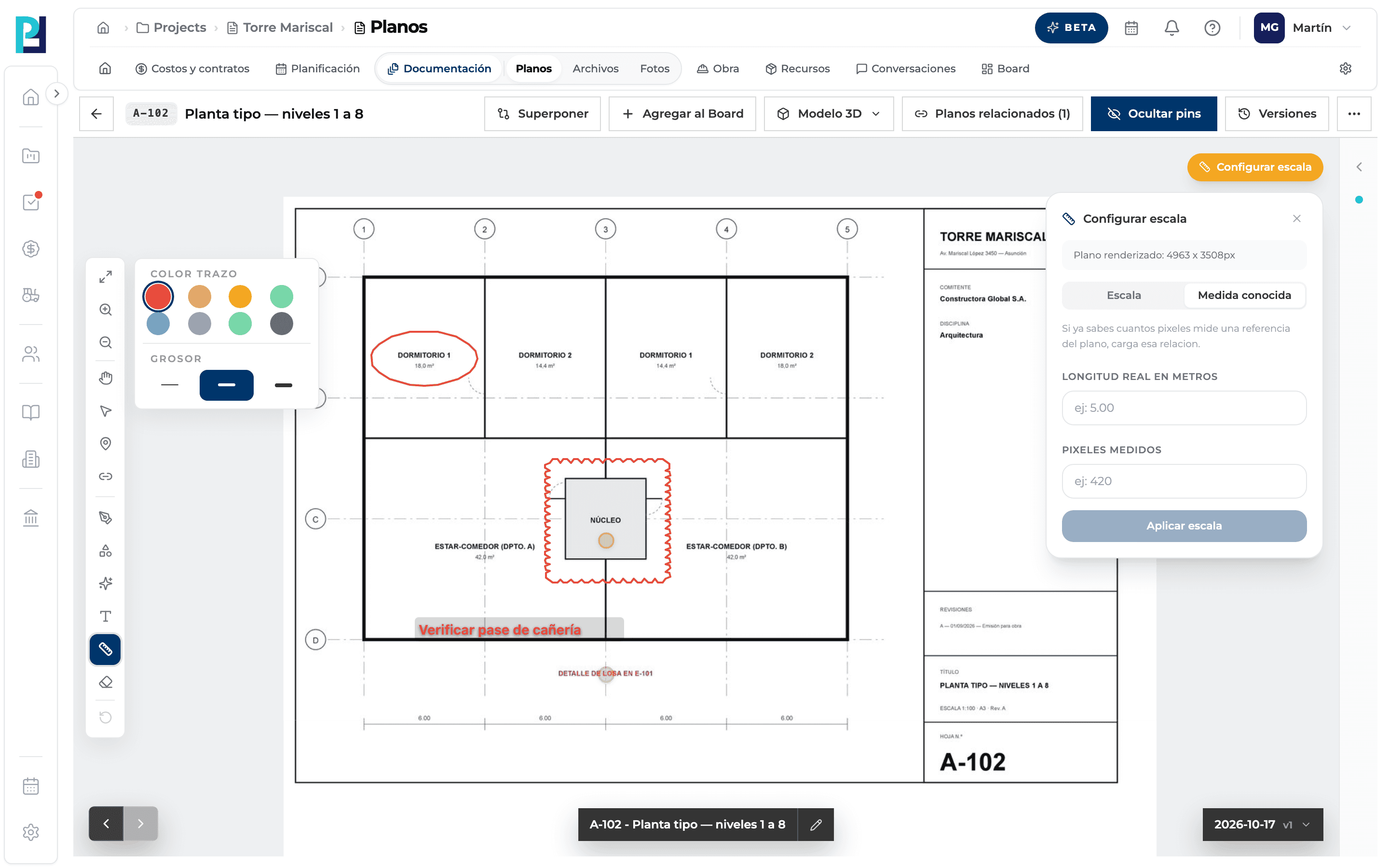
Task: Pick the blue stroke color swatch
Action: [x=158, y=324]
